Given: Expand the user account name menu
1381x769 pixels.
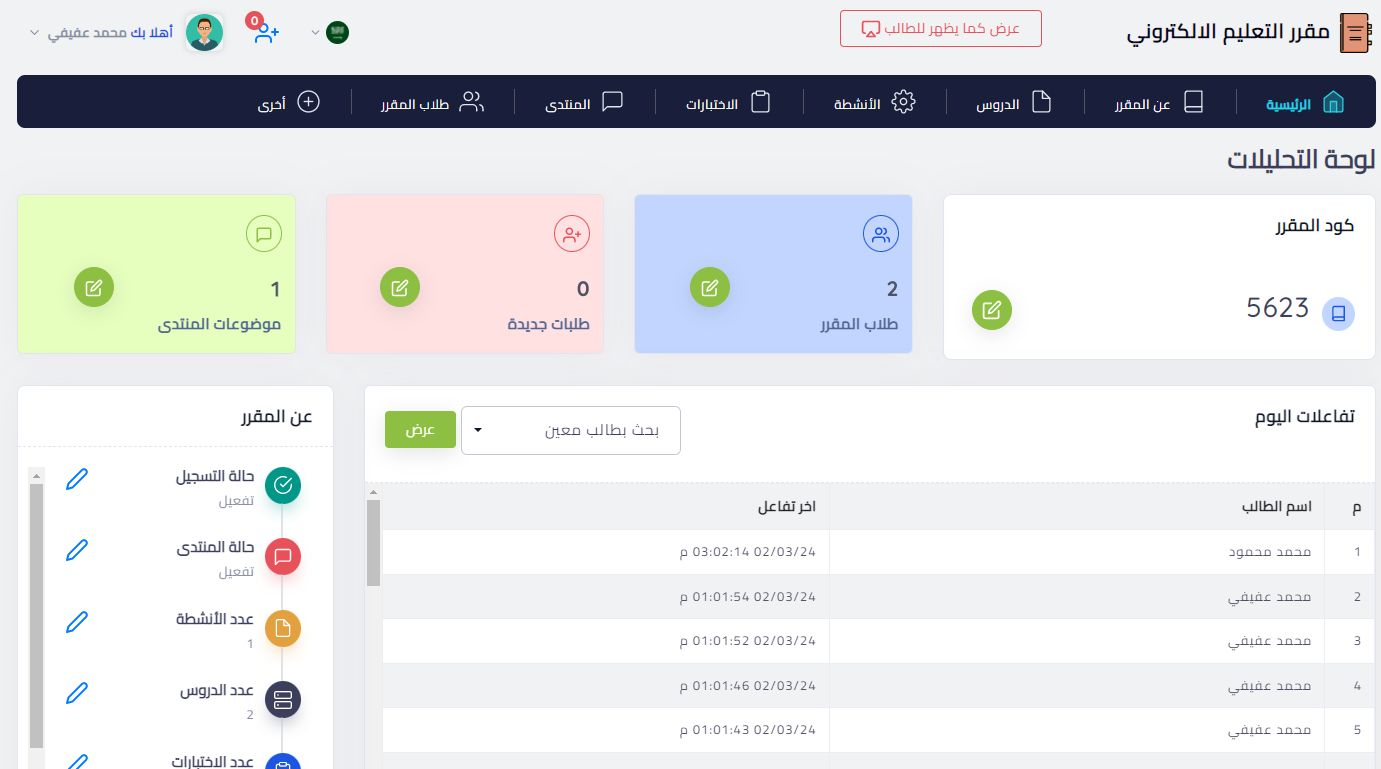Looking at the screenshot, I should click(x=100, y=32).
